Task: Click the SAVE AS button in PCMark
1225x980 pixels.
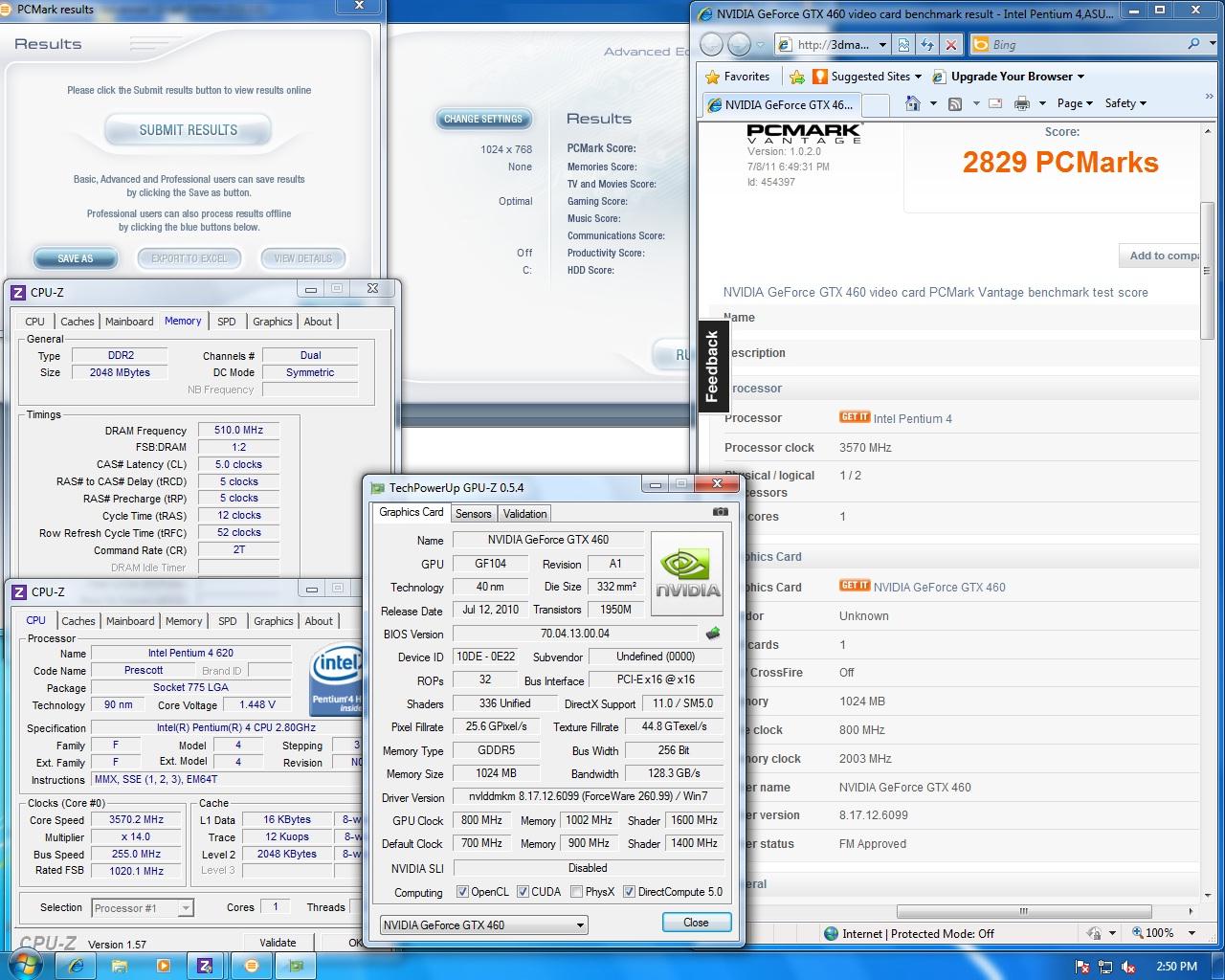Action: tap(76, 258)
